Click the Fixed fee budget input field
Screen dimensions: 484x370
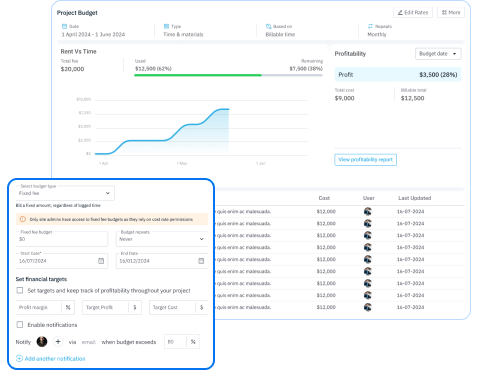[62, 239]
